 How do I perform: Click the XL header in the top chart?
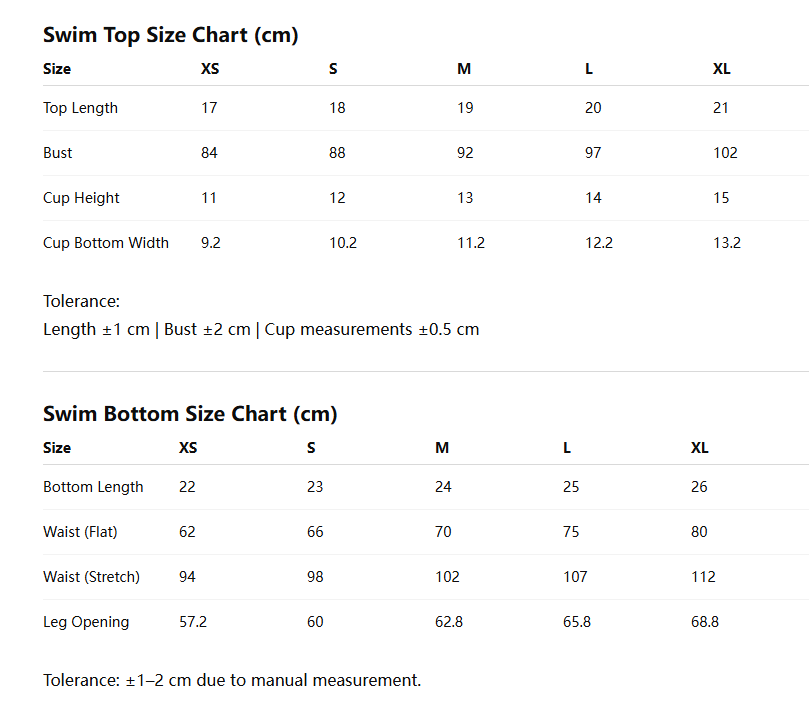point(721,69)
